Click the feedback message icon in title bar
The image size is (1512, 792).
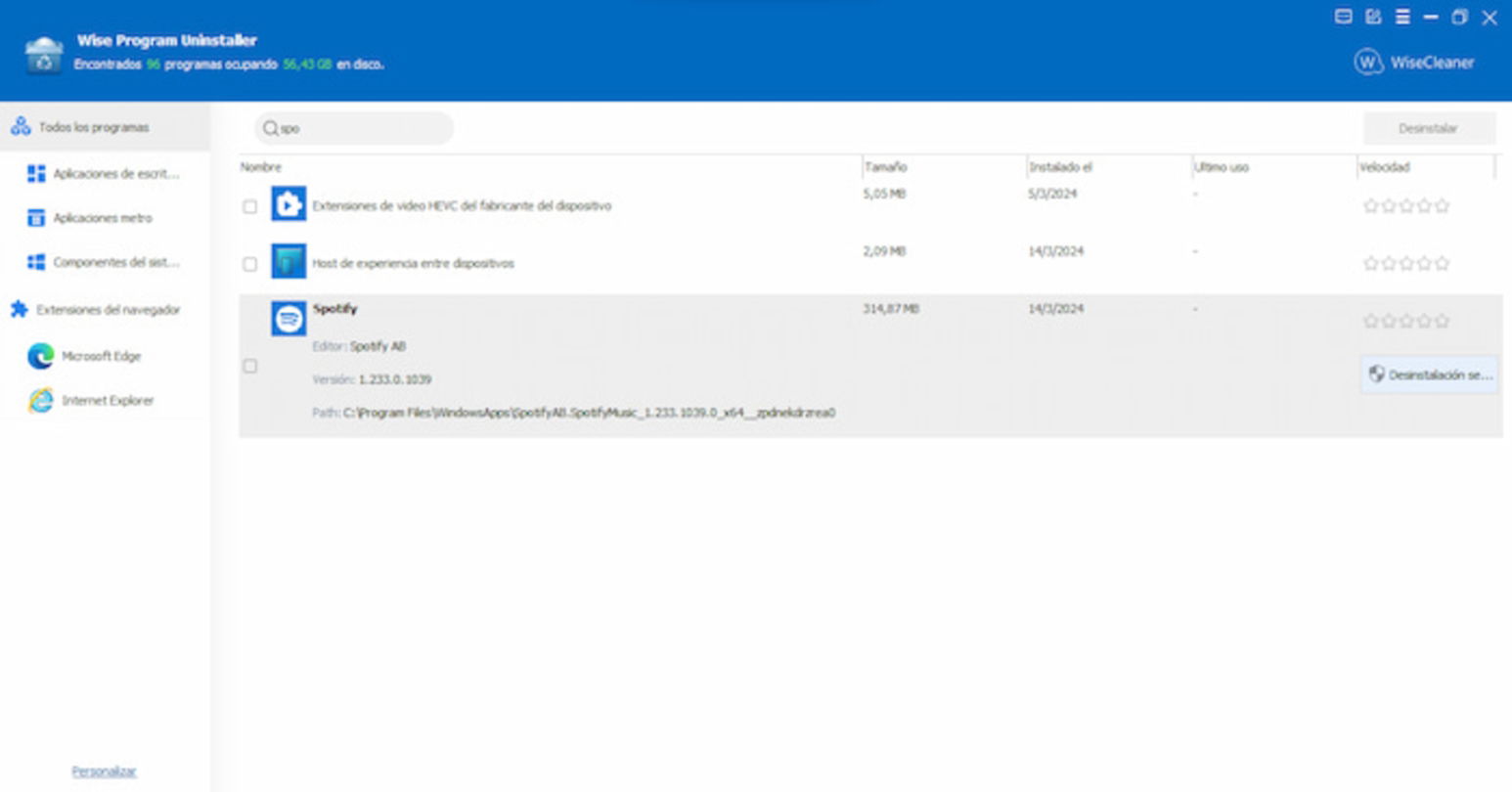pyautogui.click(x=1344, y=17)
